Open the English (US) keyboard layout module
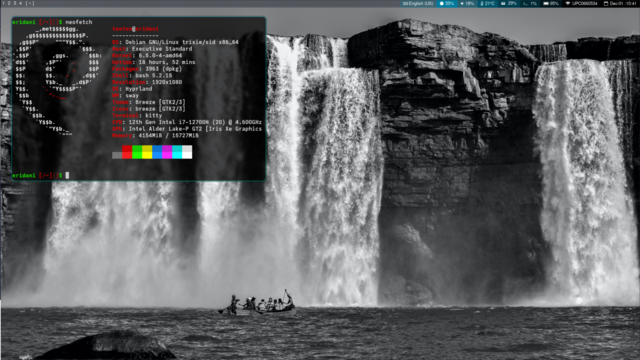Image resolution: width=640 pixels, height=360 pixels. [418, 3]
